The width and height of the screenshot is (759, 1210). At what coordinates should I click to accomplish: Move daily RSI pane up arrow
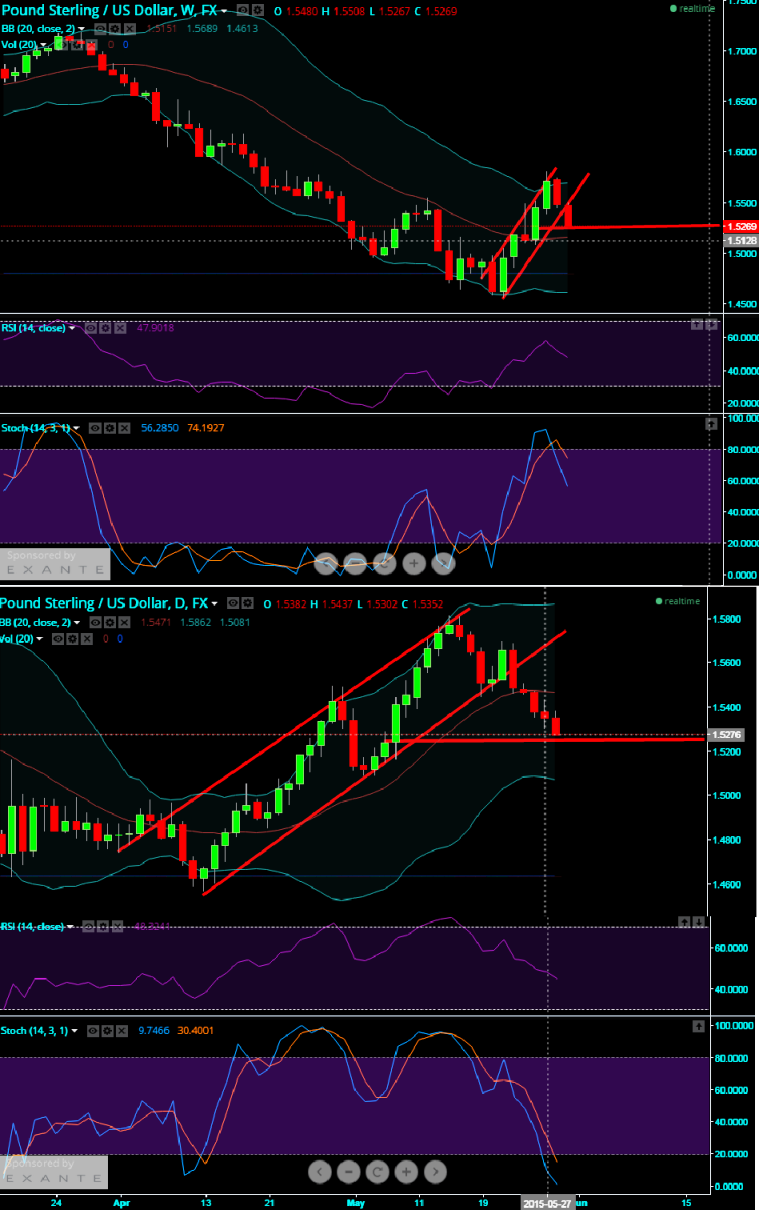tap(684, 922)
